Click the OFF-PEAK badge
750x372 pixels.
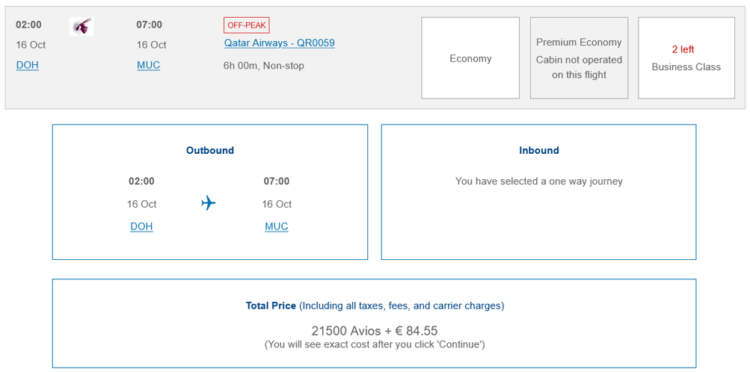pos(247,25)
